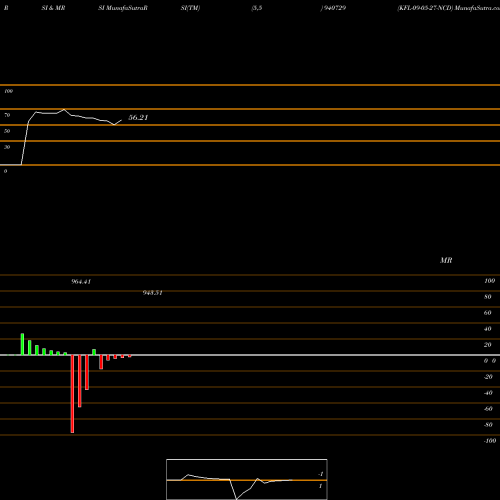Click the -1 label in mini chart
Viewport: 500px width, 500px height.
click(321, 474)
